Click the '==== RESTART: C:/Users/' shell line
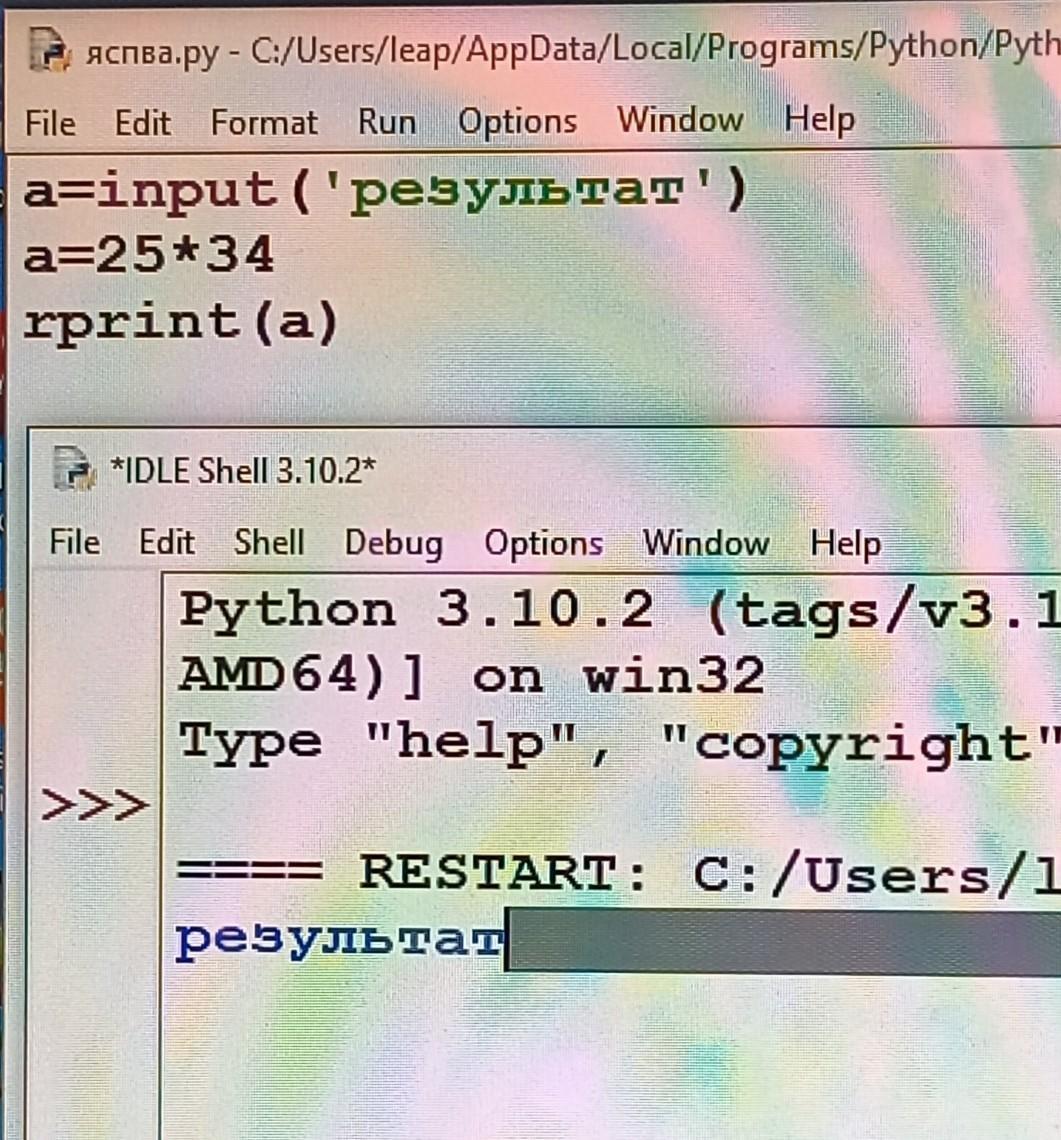This screenshot has width=1061, height=1140. 618,873
